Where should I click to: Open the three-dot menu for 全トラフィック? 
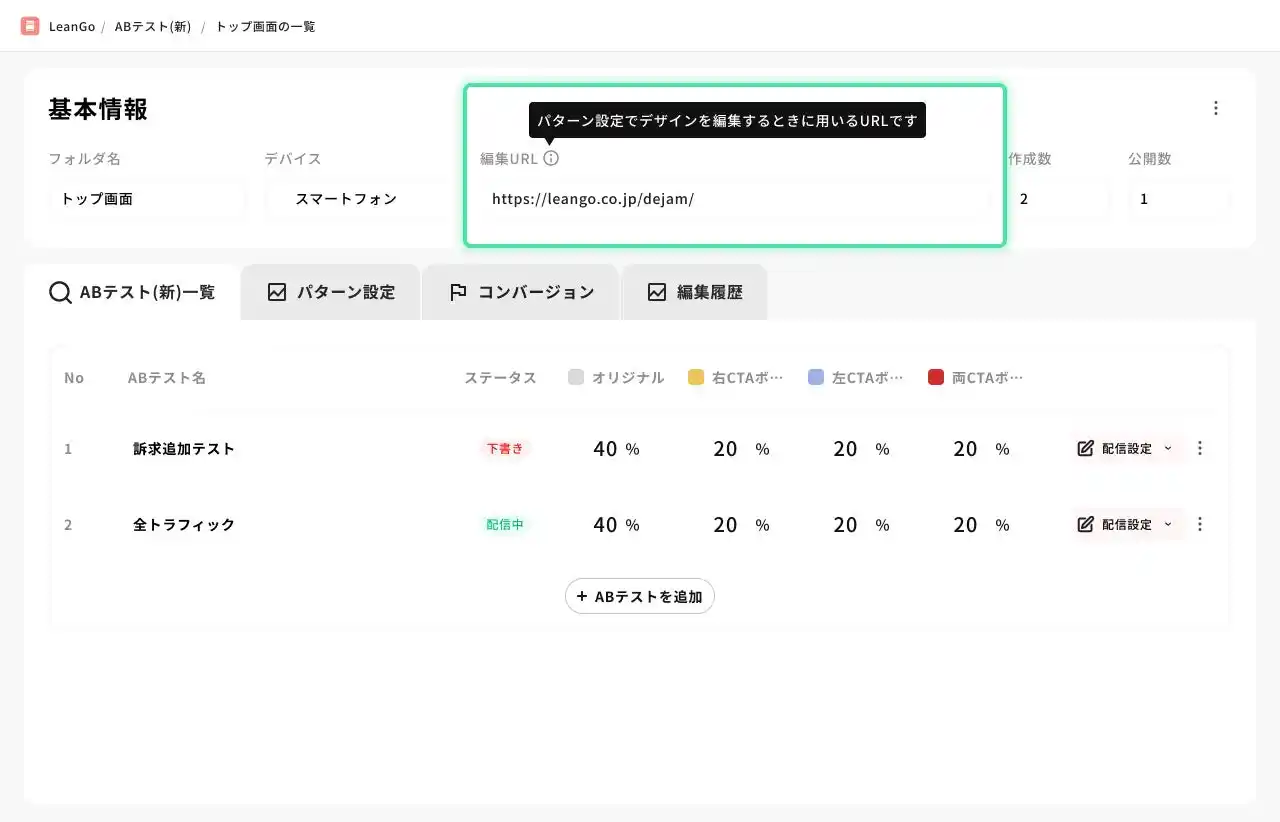[x=1200, y=524]
